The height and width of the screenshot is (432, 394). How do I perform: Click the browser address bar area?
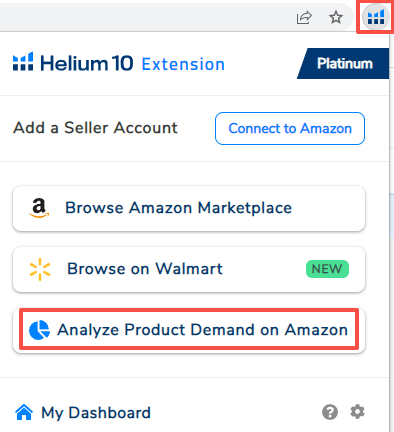tap(145, 17)
